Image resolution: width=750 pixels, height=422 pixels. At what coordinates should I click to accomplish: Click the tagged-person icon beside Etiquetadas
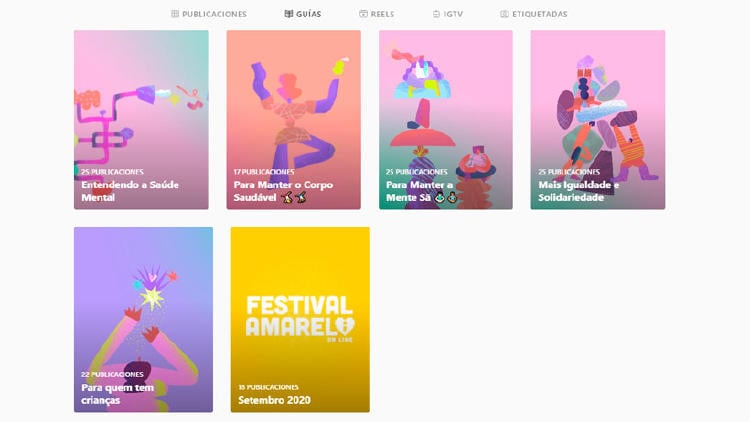point(505,14)
